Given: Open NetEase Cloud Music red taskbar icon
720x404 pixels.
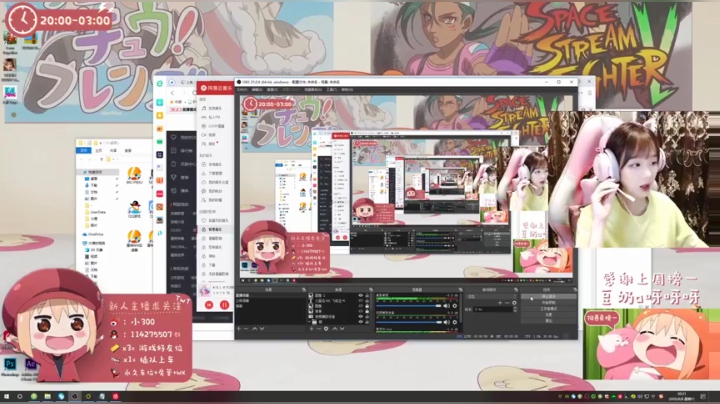Looking at the screenshot, I should pyautogui.click(x=115, y=396).
